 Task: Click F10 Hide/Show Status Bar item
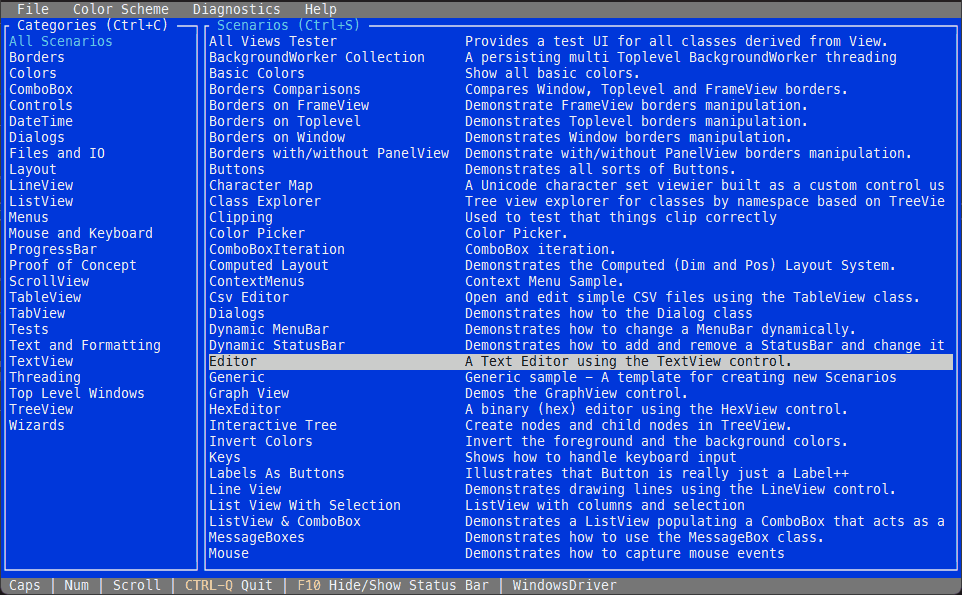point(393,585)
